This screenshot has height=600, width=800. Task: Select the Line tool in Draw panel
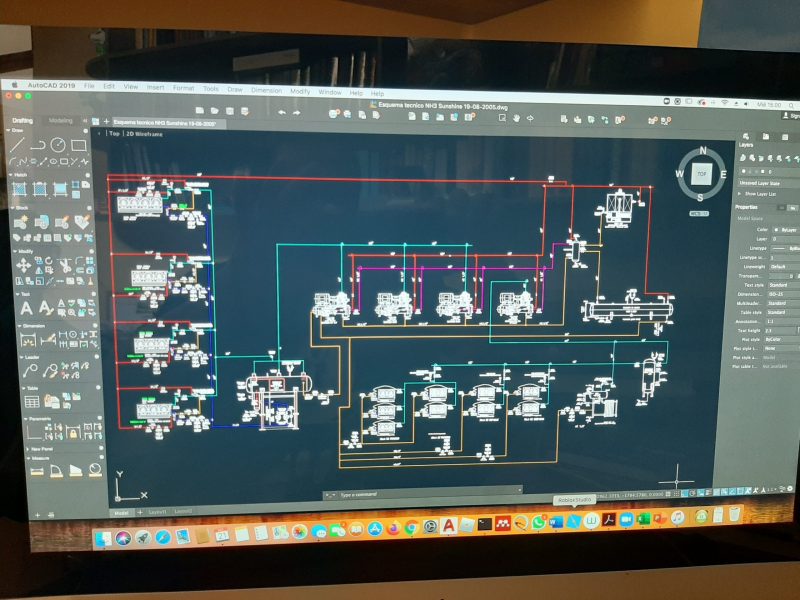pos(17,146)
